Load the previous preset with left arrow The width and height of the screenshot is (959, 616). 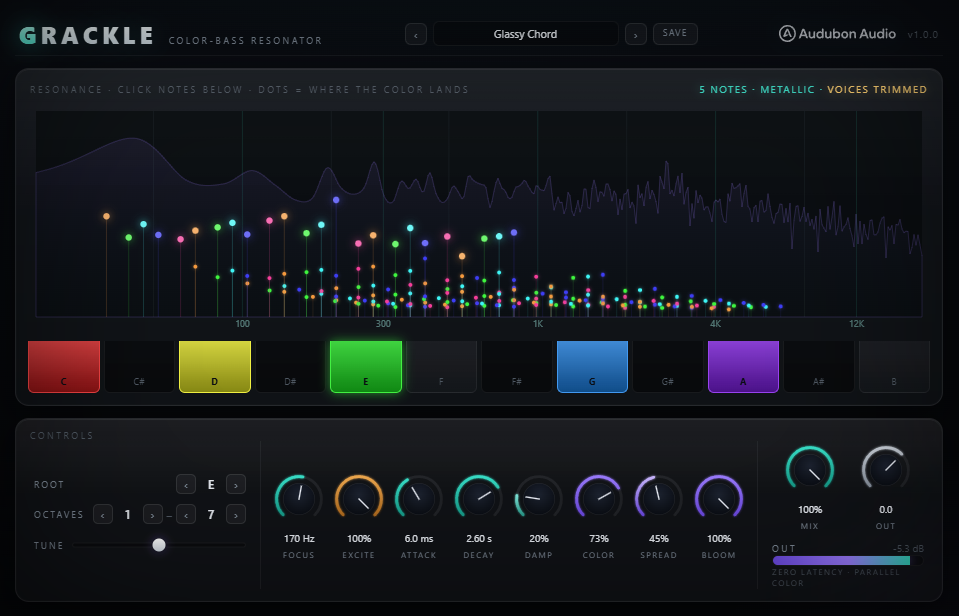pos(416,34)
